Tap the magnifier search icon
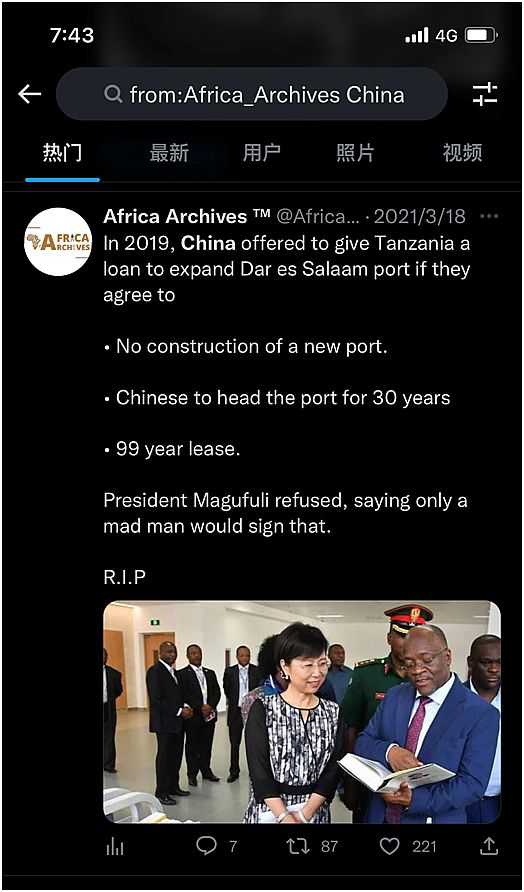Viewport: 524px width, 892px height. (113, 94)
